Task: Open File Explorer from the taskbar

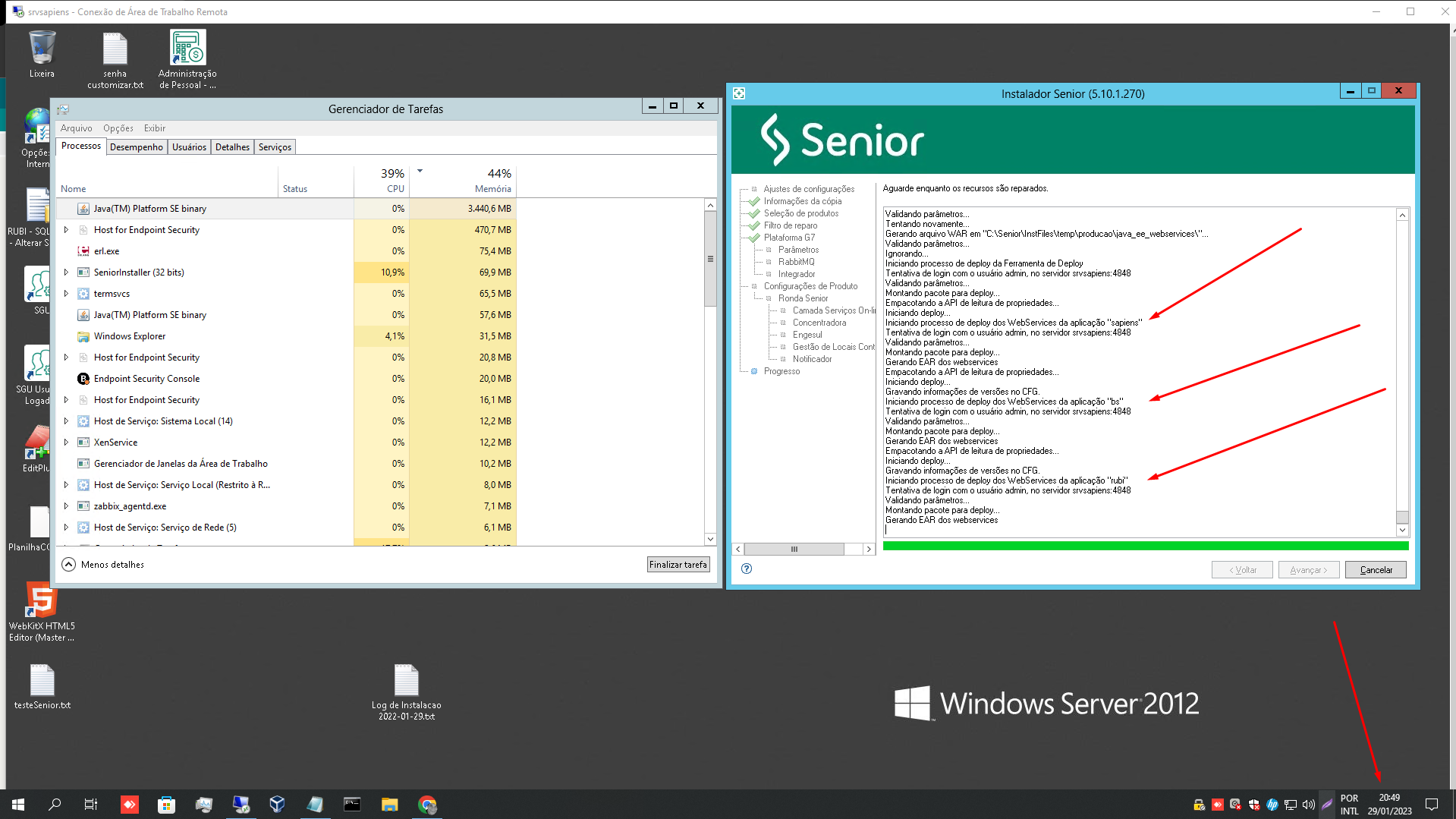Action: click(x=389, y=805)
